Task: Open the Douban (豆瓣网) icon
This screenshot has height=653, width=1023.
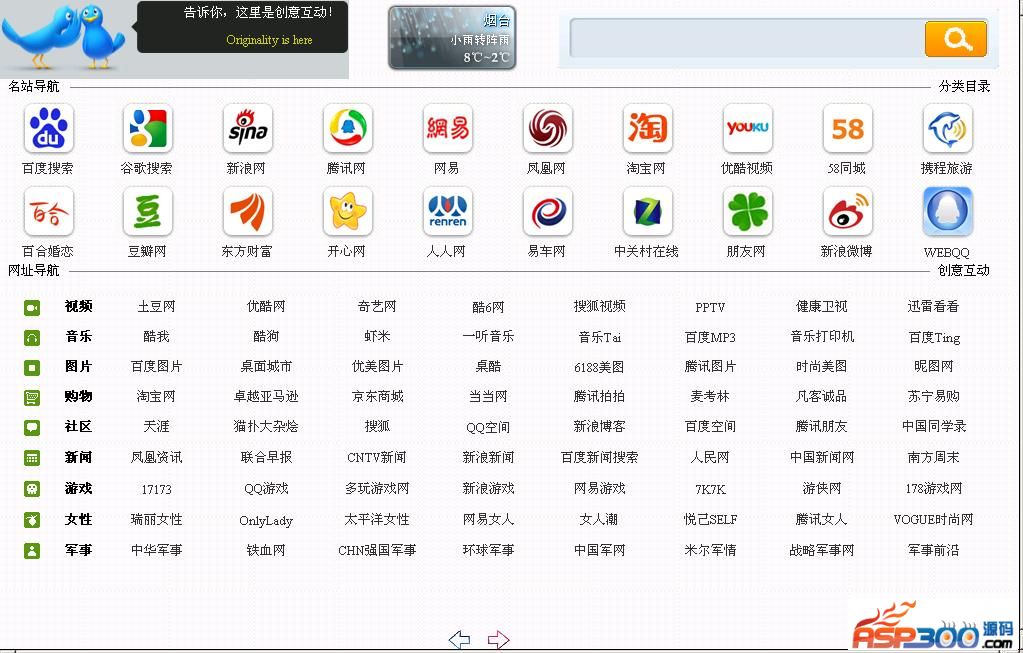Action: (148, 211)
